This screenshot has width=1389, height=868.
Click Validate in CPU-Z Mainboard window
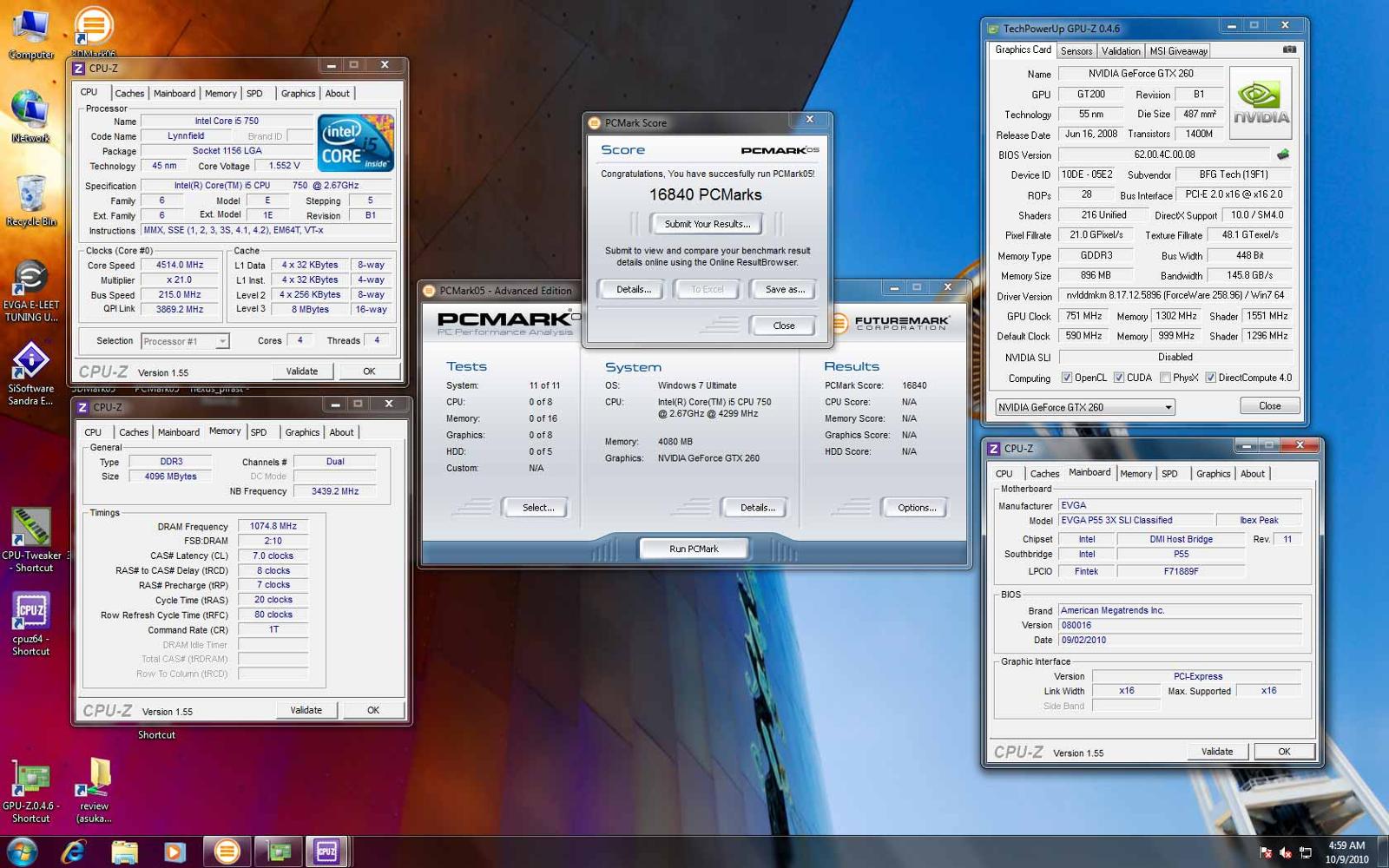click(x=1216, y=752)
